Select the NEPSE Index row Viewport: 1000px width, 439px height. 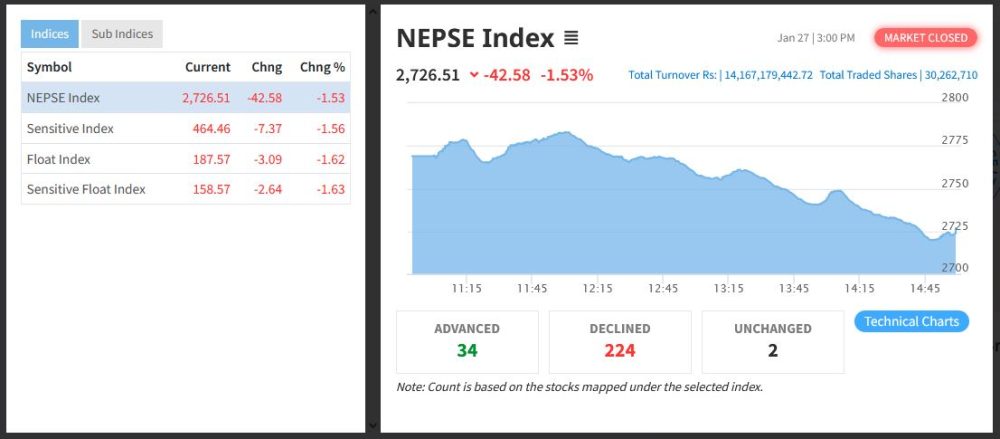186,97
